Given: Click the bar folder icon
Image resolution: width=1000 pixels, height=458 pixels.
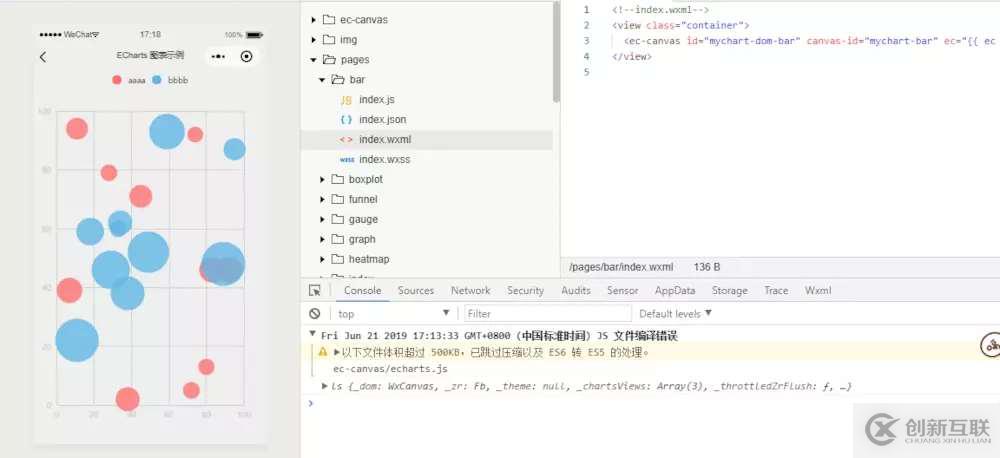Looking at the screenshot, I should click(x=338, y=80).
